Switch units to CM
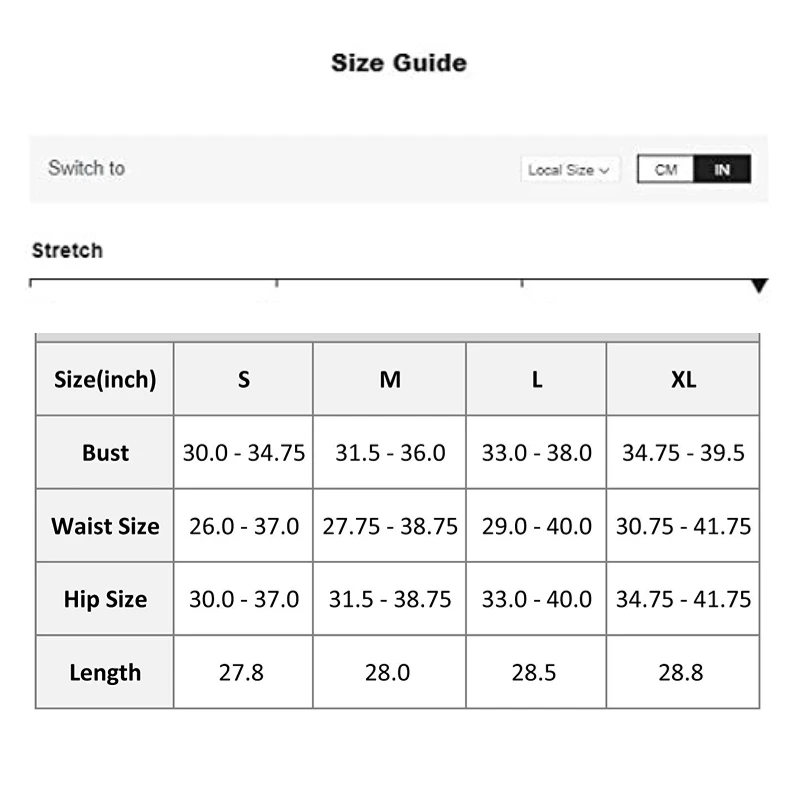Viewport: 800px width, 800px height. [x=666, y=170]
